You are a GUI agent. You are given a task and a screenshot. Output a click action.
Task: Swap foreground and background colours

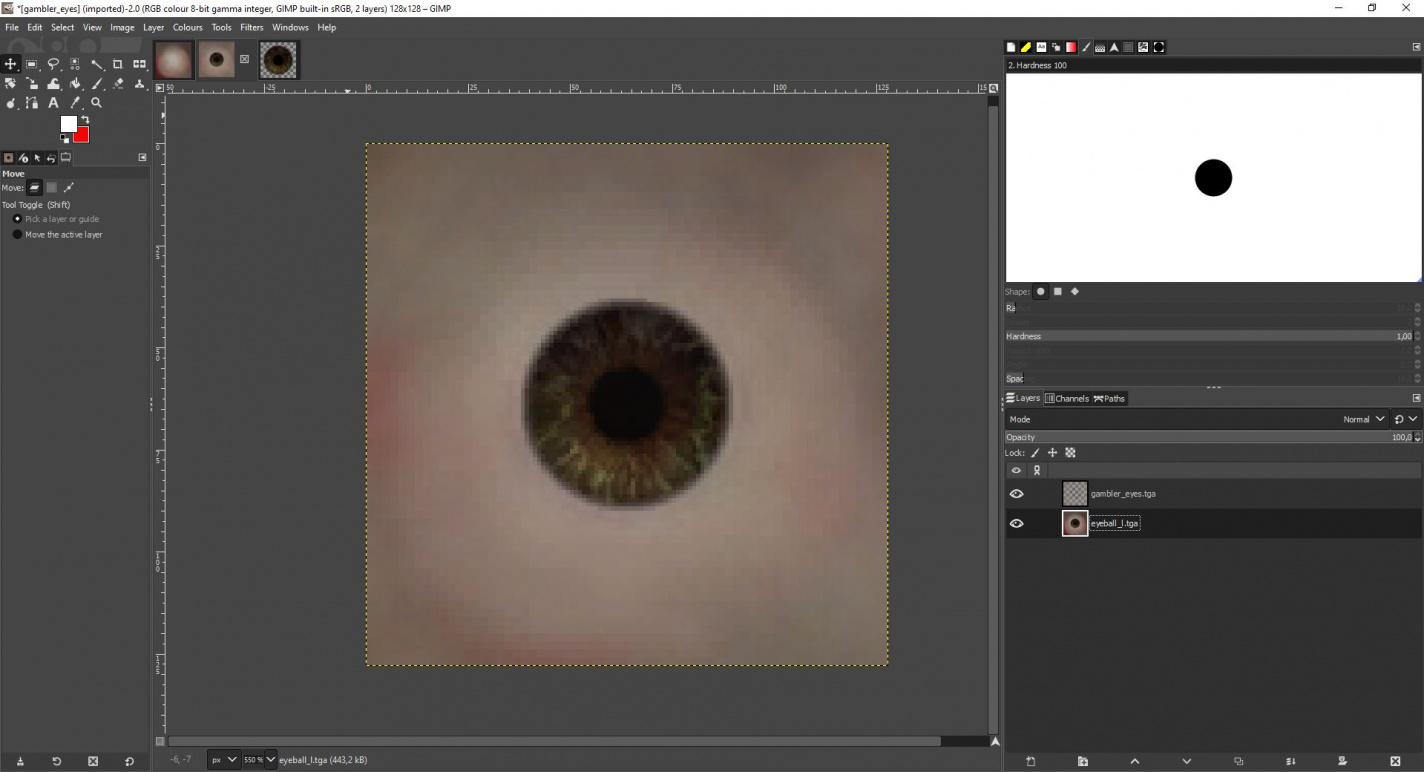pyautogui.click(x=85, y=120)
